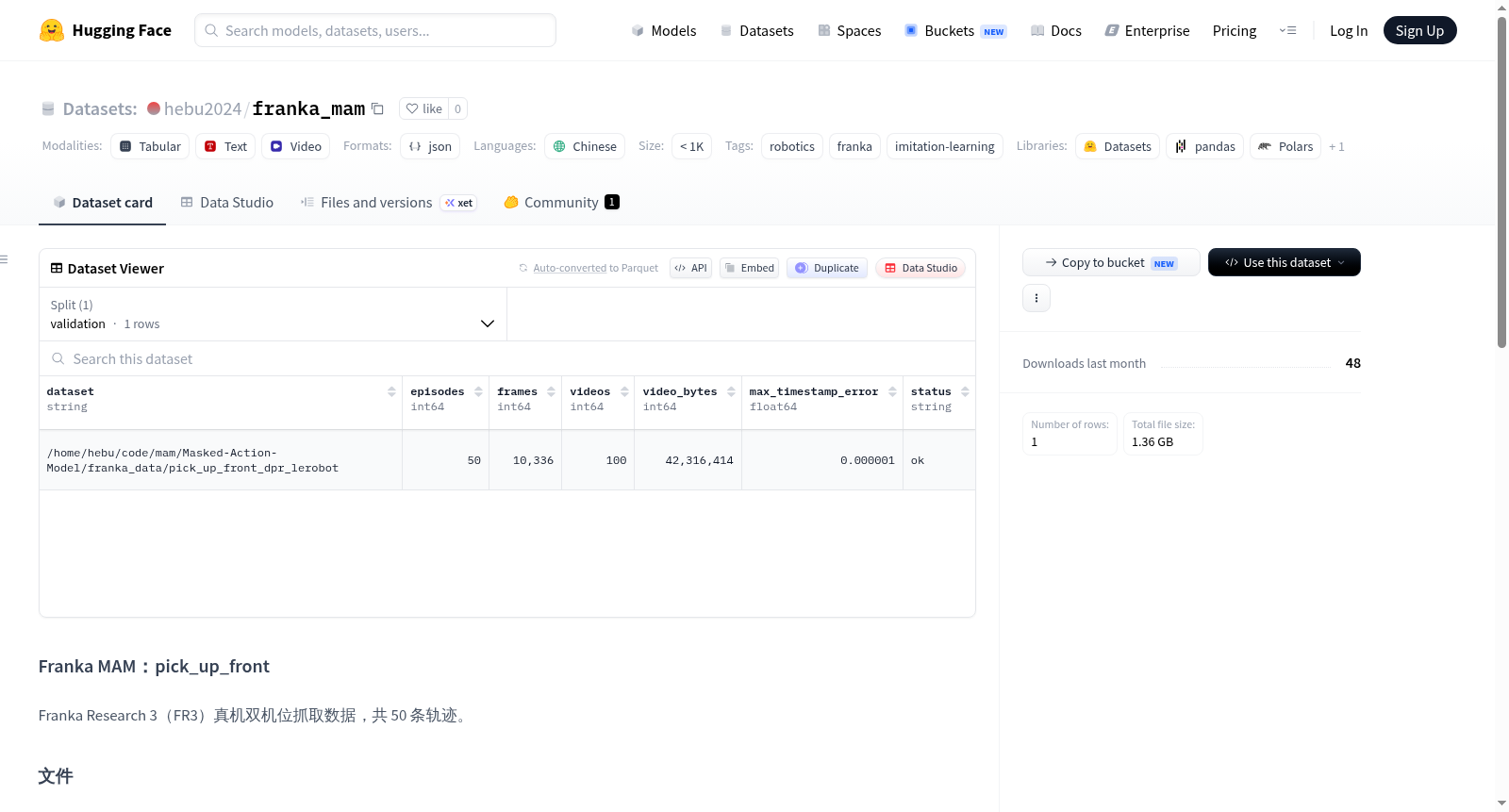The height and width of the screenshot is (812, 1509).
Task: Go to Models in the top navigation
Action: click(664, 30)
